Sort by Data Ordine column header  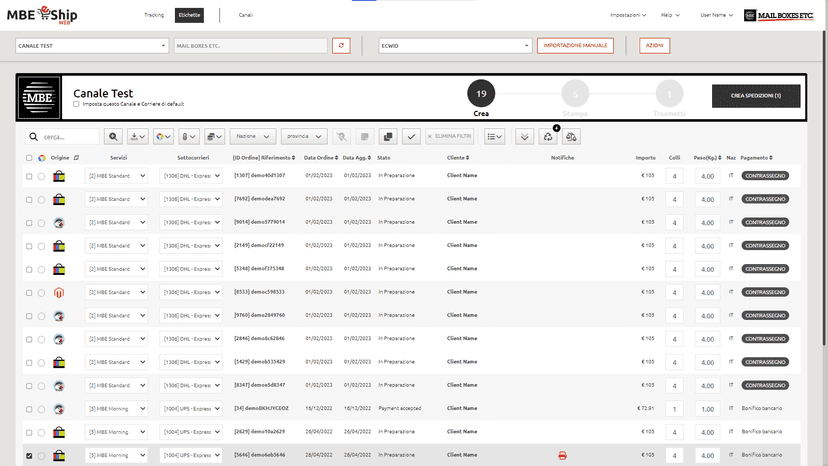tap(321, 158)
